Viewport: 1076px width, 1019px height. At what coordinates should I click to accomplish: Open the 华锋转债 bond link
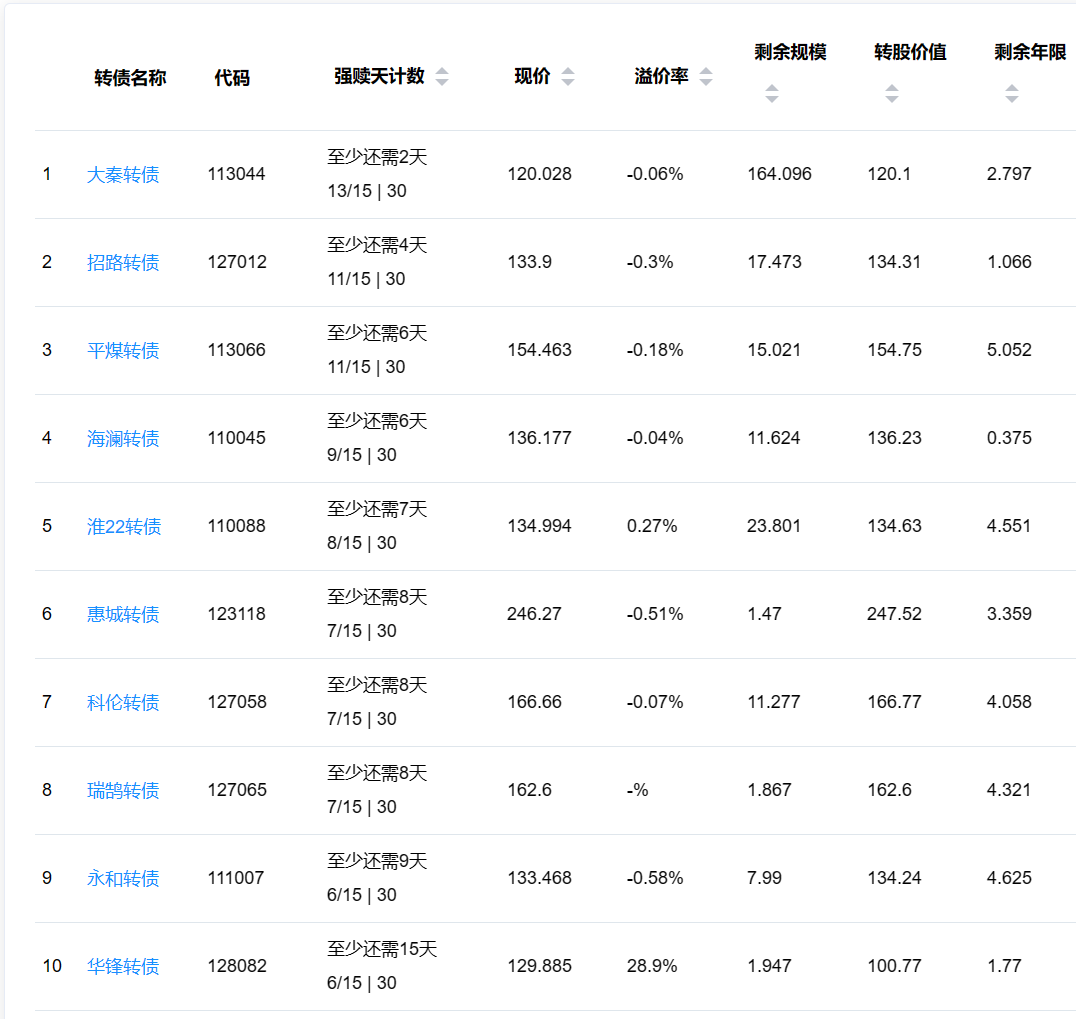(123, 967)
